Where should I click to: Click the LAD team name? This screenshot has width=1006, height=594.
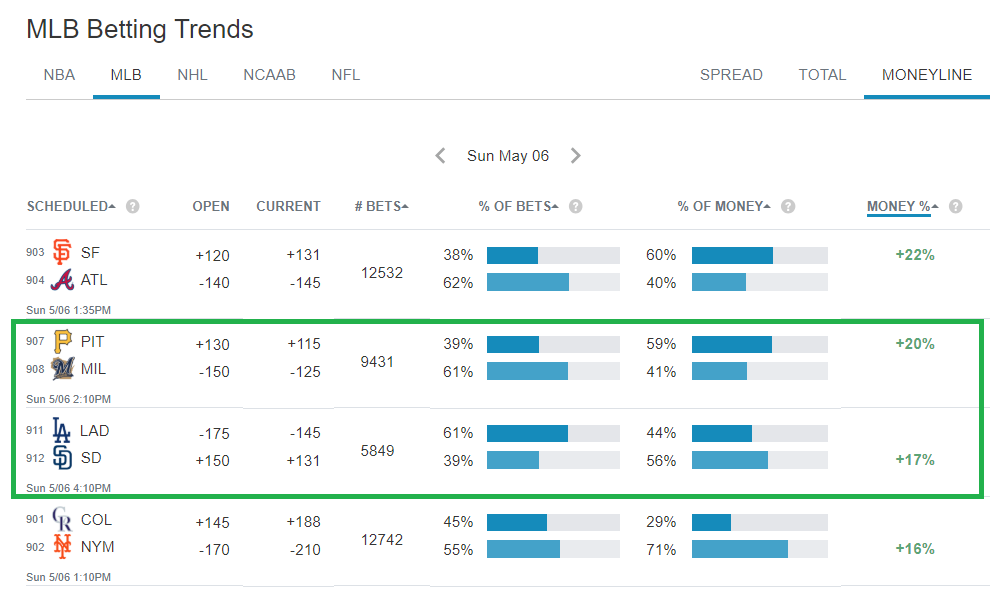[94, 431]
